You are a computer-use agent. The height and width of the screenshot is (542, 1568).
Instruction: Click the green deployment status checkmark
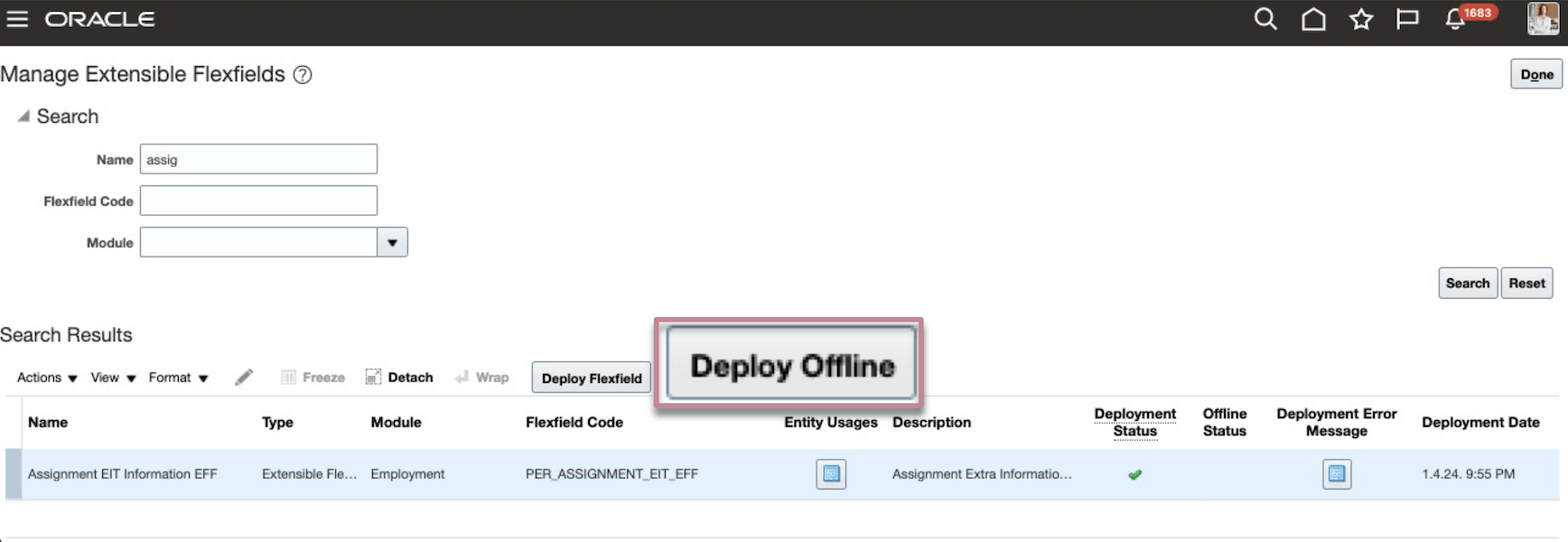(1134, 474)
